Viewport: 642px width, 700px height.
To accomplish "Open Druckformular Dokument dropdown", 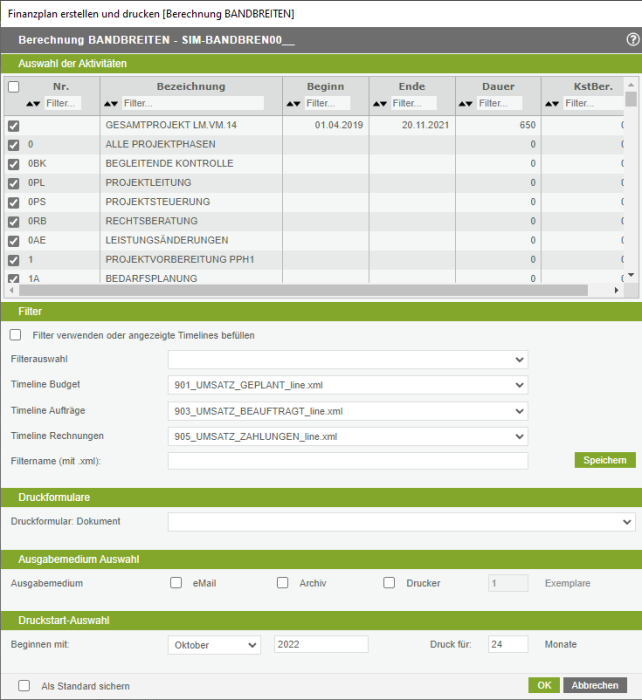I will [x=401, y=522].
